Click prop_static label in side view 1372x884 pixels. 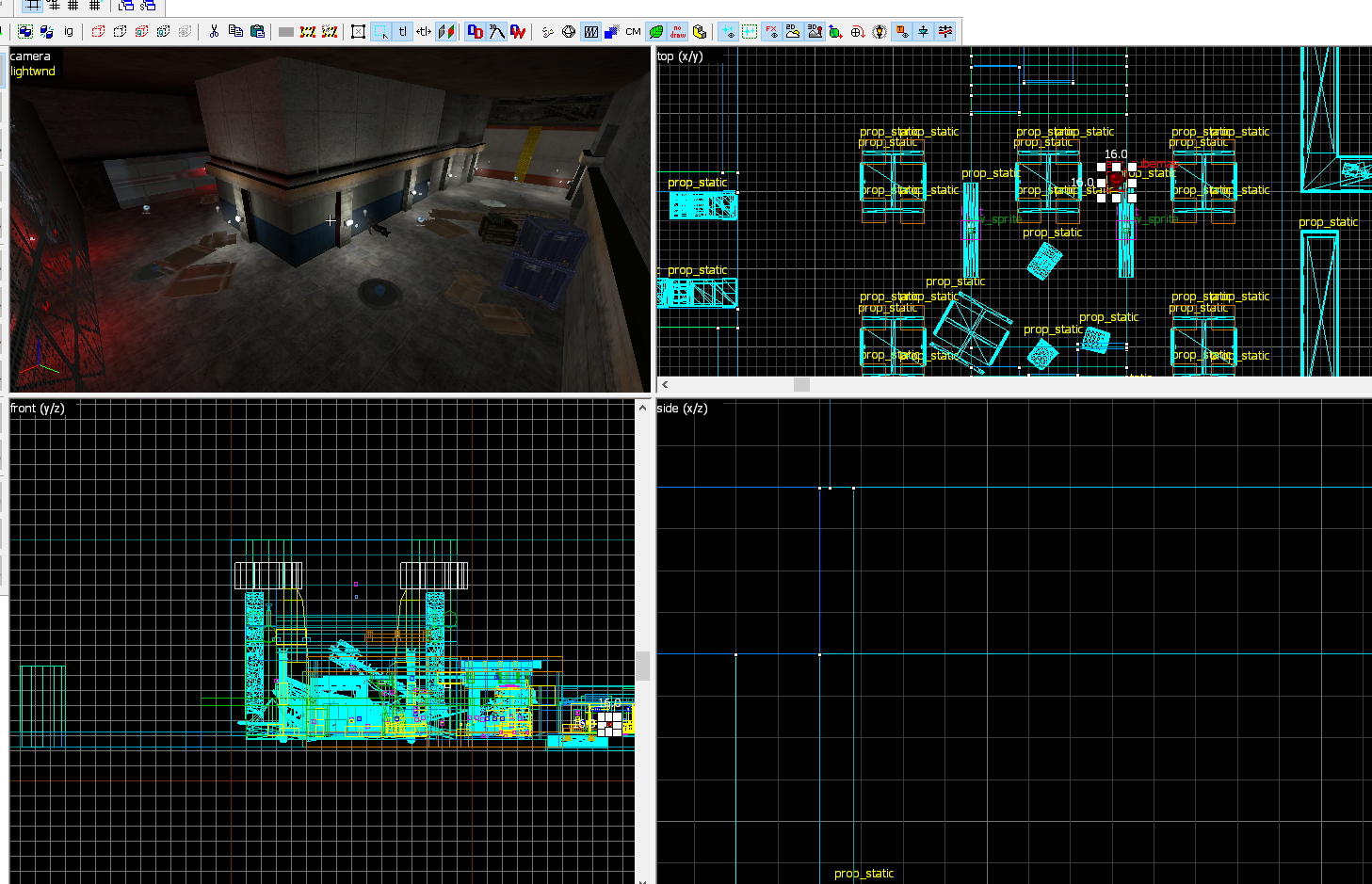[x=864, y=874]
